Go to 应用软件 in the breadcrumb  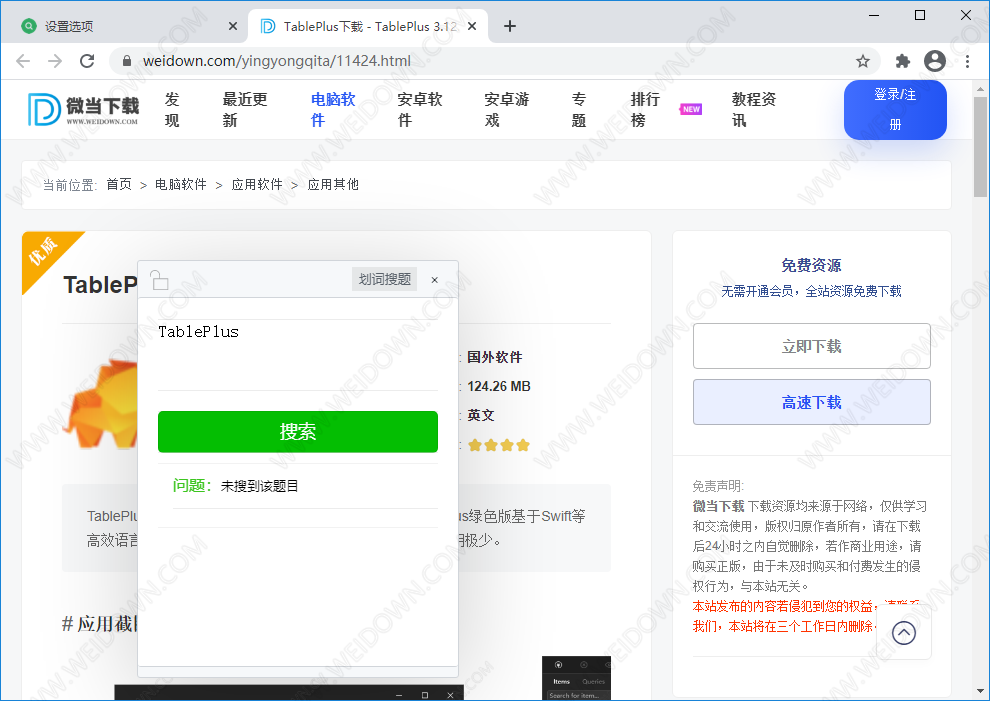point(256,184)
